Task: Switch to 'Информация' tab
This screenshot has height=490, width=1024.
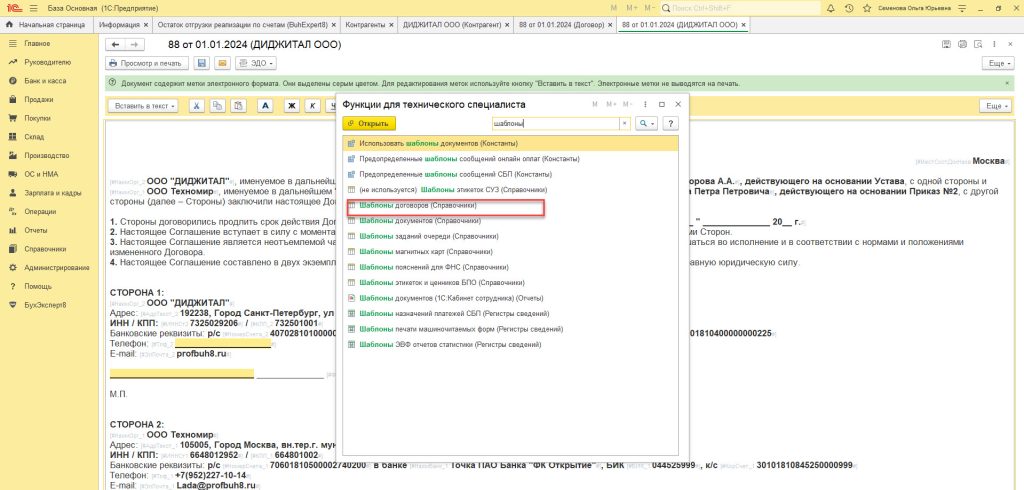Action: coord(118,25)
